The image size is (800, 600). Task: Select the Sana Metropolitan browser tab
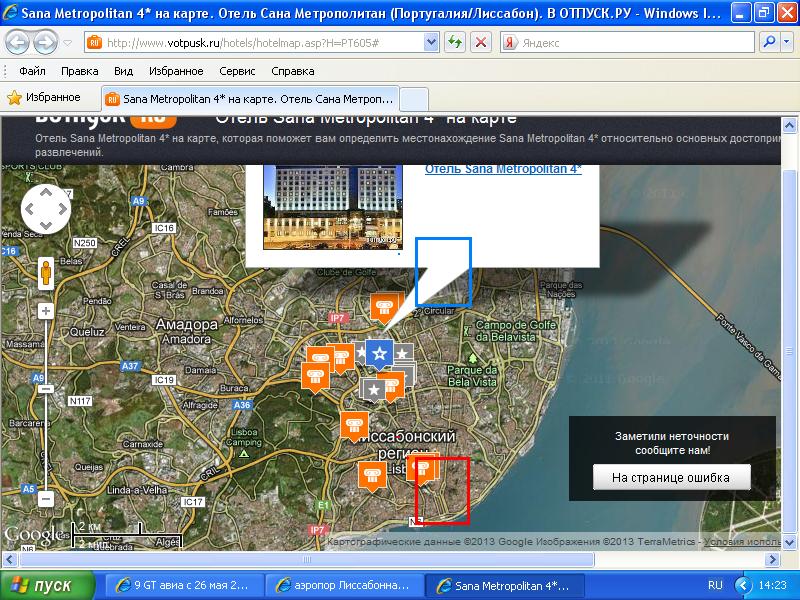coord(250,99)
